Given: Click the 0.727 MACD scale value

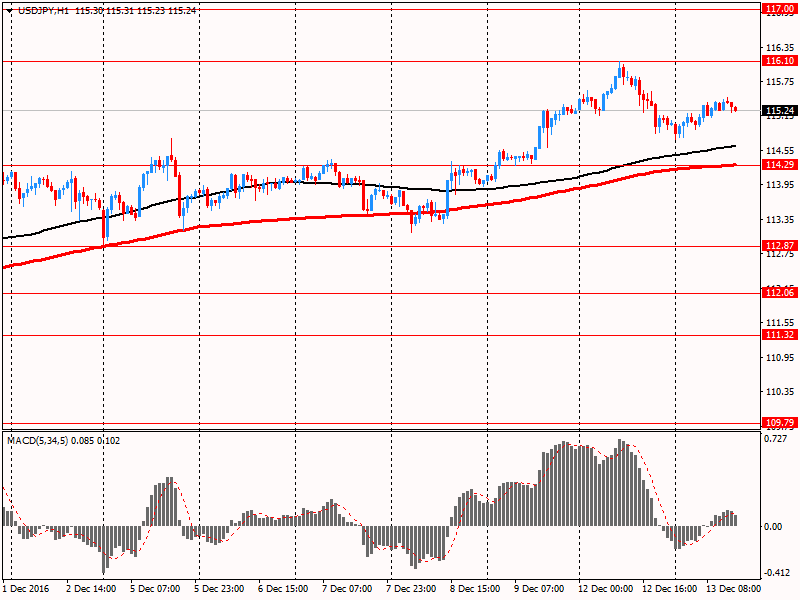Looking at the screenshot, I should pyautogui.click(x=776, y=438).
